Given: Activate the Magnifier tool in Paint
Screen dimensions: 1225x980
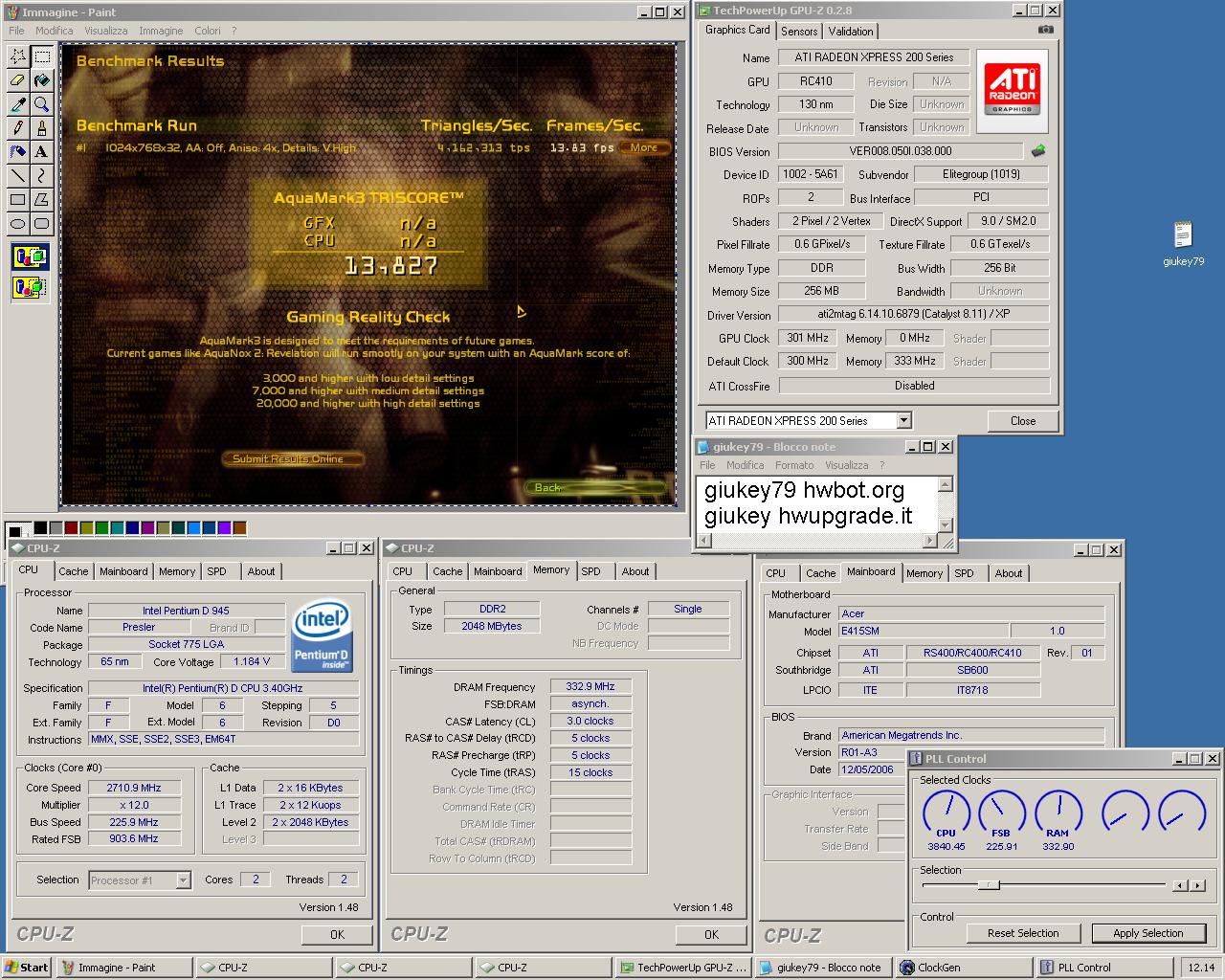Looking at the screenshot, I should pos(41,104).
